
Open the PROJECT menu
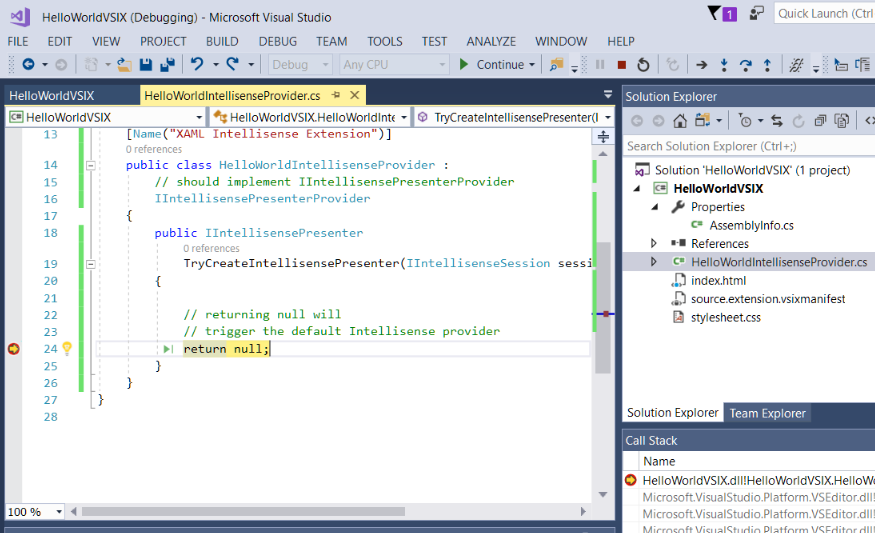163,41
